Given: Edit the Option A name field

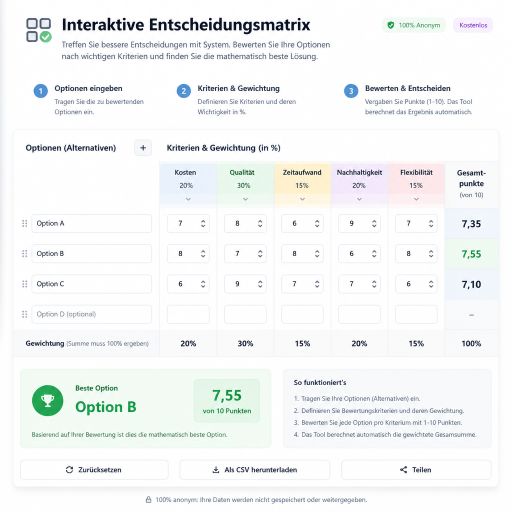Looking at the screenshot, I should tap(91, 223).
